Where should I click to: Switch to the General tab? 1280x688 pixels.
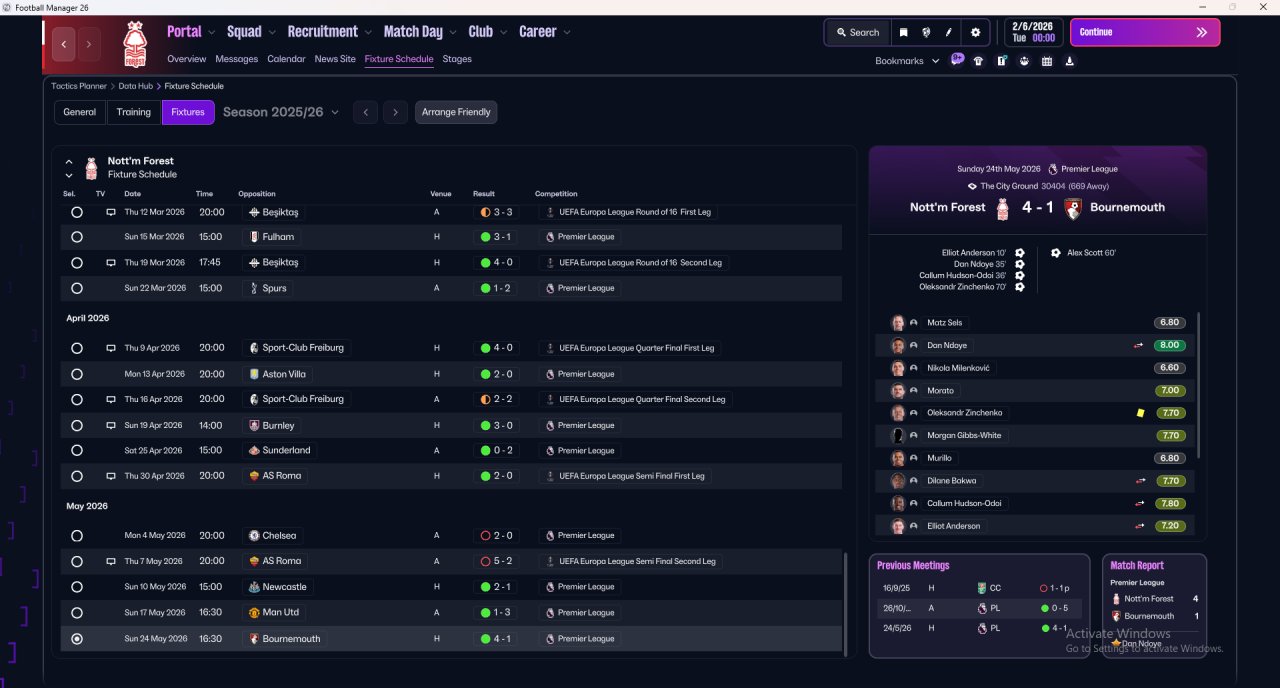(x=80, y=112)
